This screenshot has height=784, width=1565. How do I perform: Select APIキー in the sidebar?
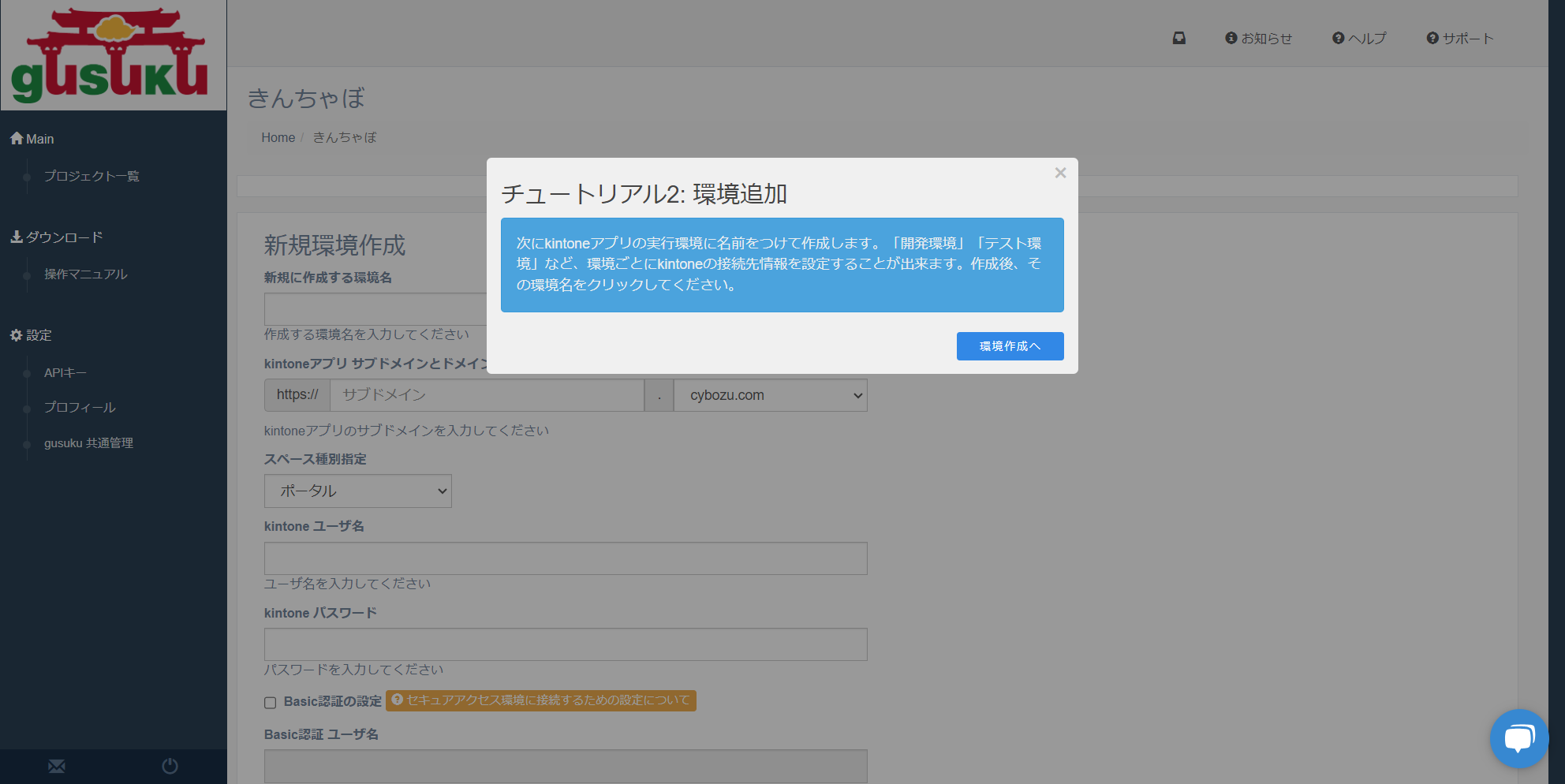[x=65, y=372]
